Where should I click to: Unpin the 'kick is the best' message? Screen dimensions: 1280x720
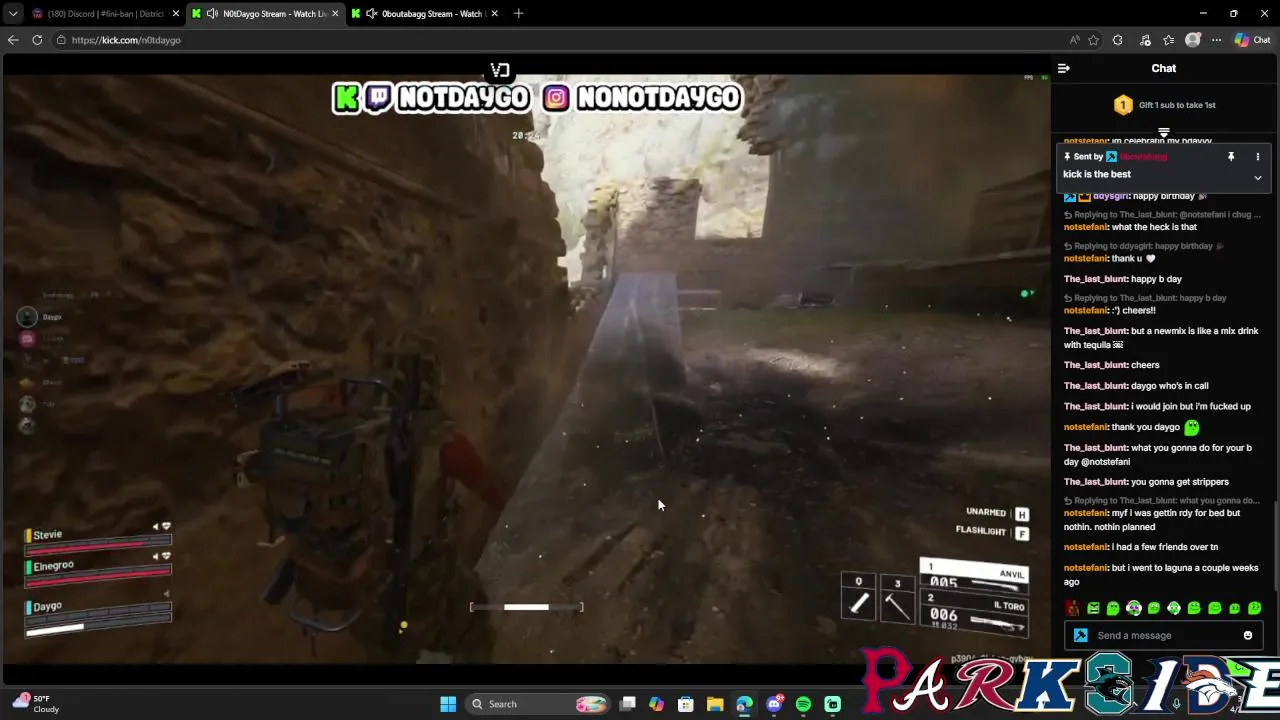coord(1231,157)
